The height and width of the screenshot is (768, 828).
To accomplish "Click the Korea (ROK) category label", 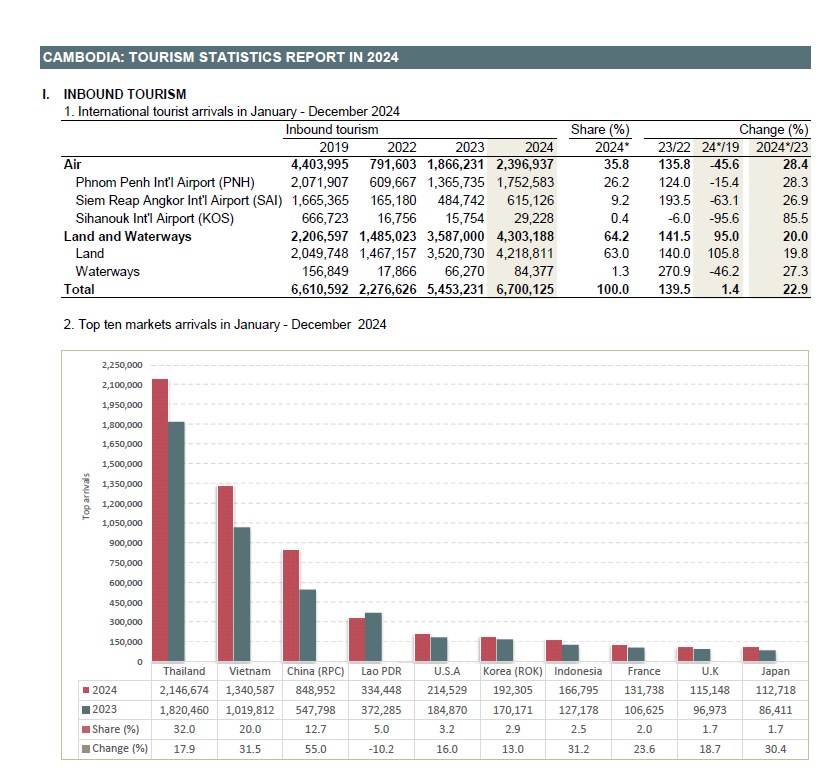I will (511, 671).
